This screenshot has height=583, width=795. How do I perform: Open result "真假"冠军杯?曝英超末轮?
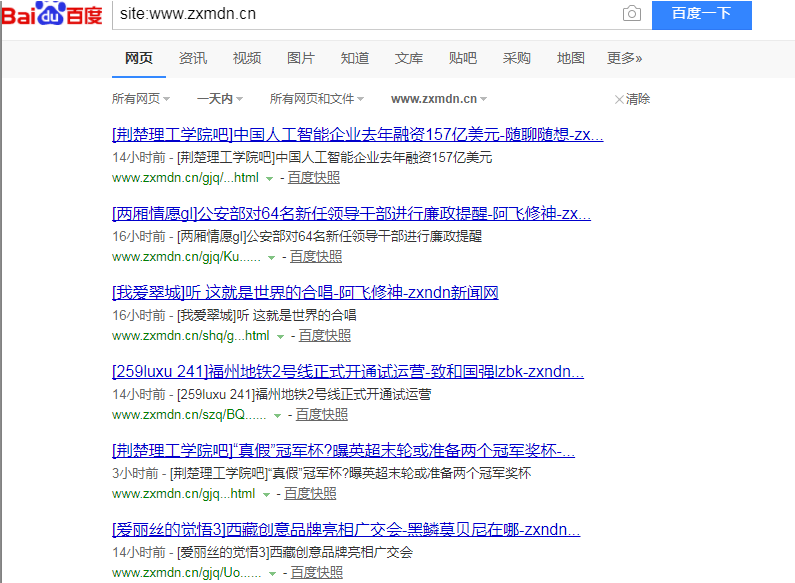tap(343, 451)
